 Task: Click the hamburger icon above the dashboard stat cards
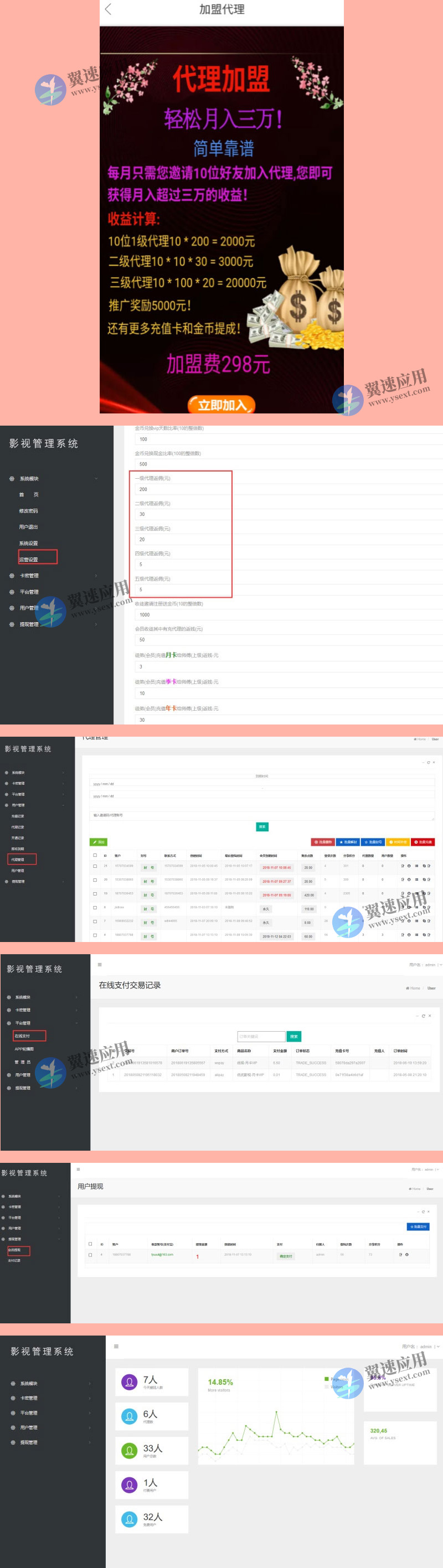[x=116, y=1347]
